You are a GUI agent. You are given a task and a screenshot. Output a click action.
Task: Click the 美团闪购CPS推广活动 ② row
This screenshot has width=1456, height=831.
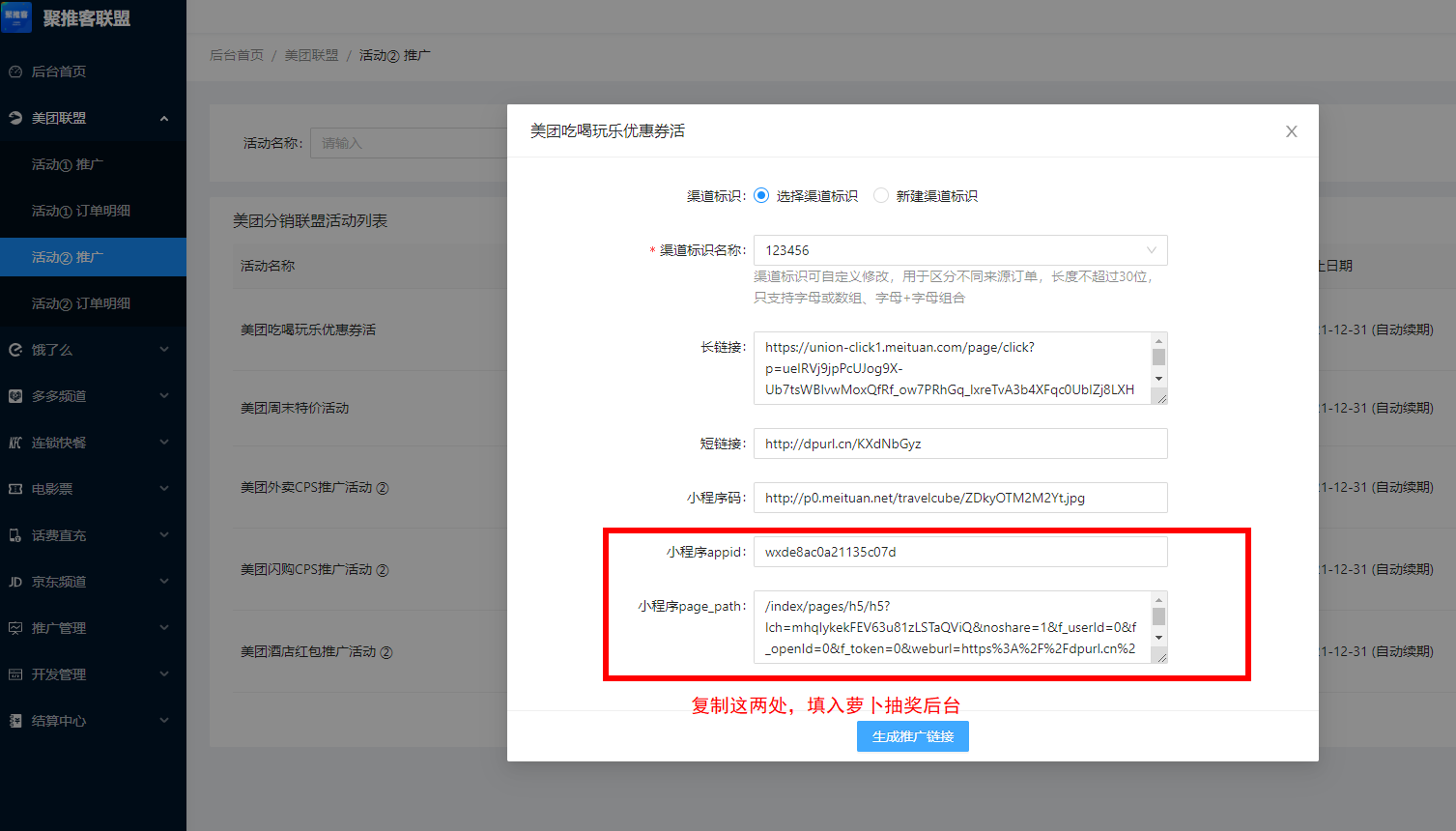tap(315, 569)
